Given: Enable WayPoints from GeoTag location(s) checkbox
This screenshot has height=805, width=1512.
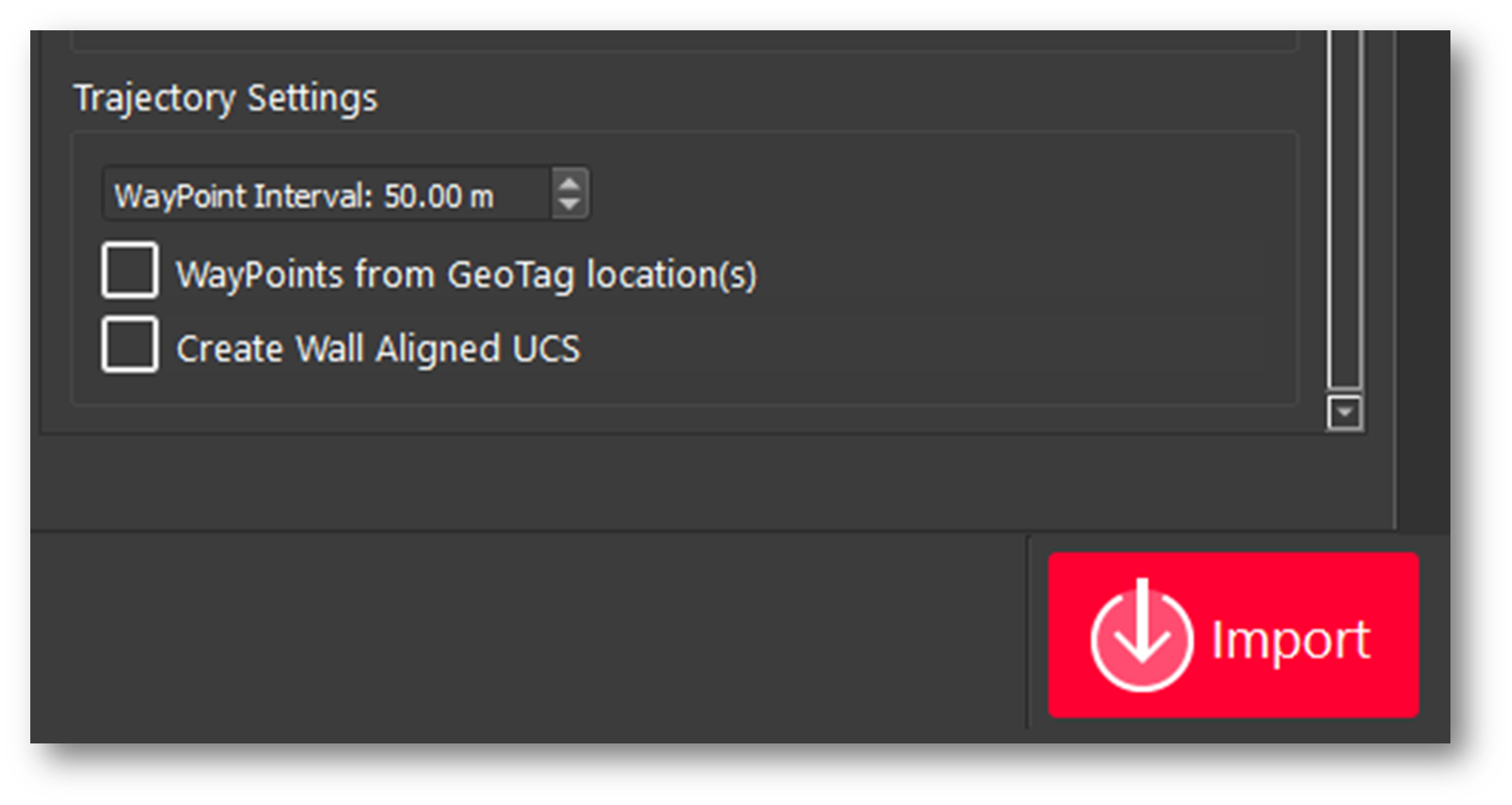Looking at the screenshot, I should point(130,271).
